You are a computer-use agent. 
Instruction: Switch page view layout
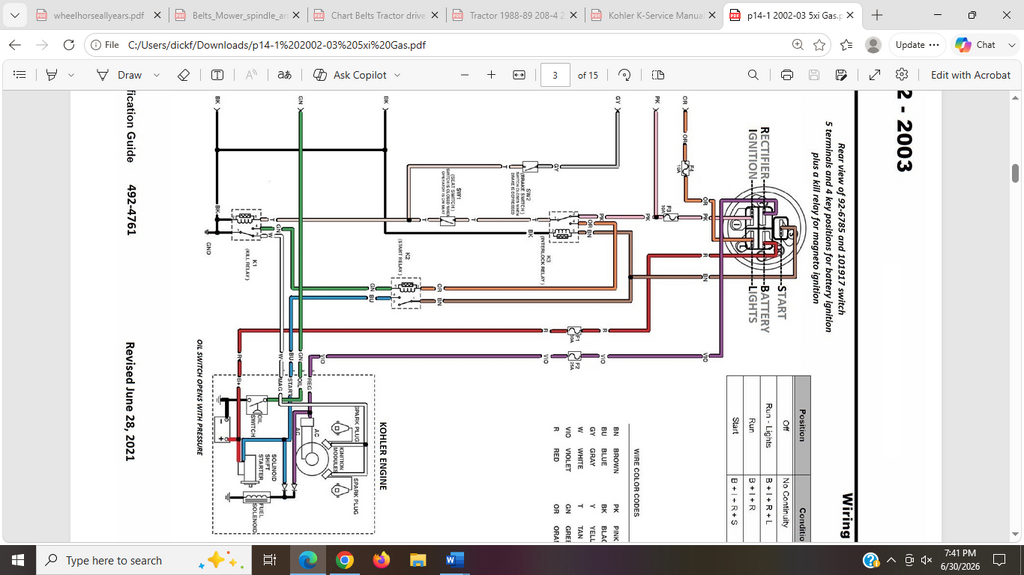[x=658, y=75]
